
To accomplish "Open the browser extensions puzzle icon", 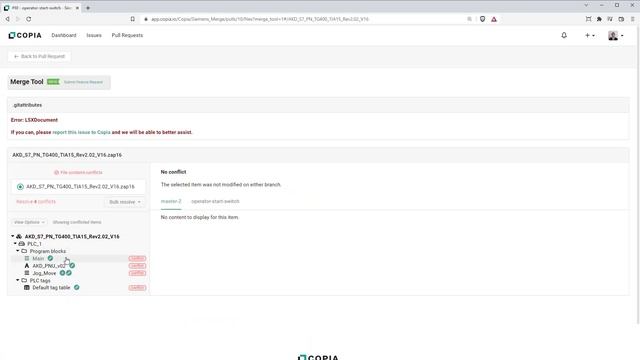I will [599, 19].
